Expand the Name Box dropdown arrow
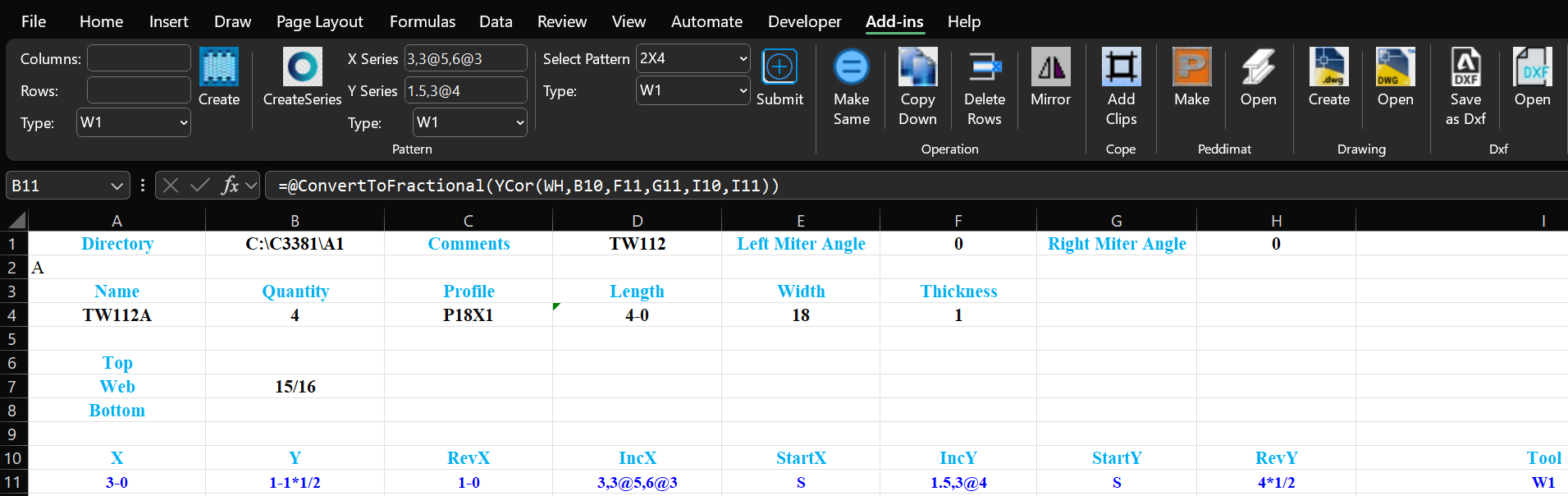 117,186
